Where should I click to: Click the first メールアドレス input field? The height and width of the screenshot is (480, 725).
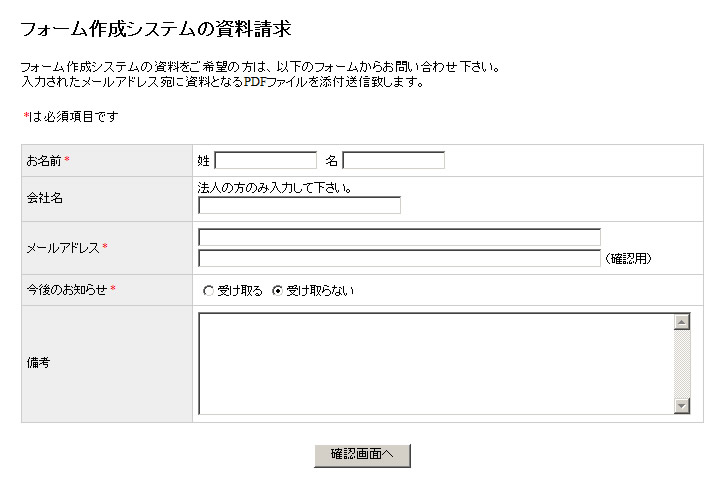pos(399,237)
